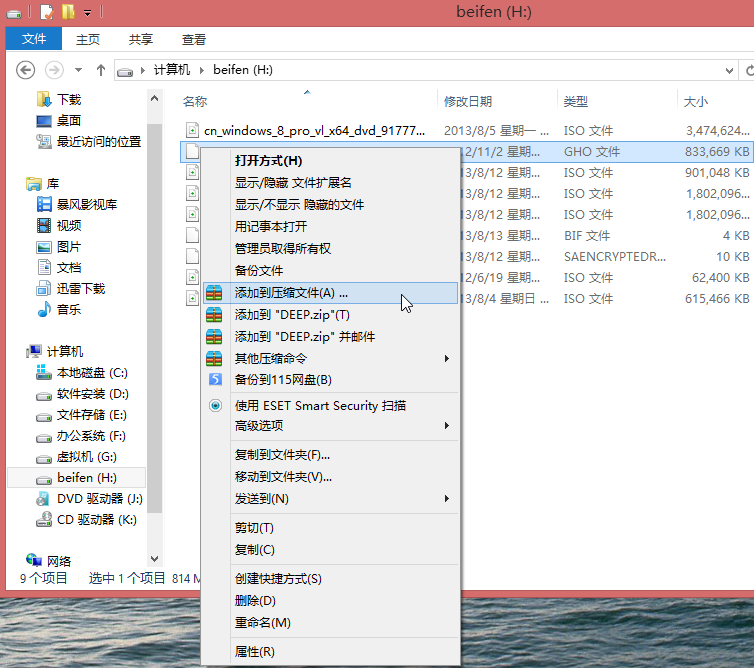Choose 删除(D) from the context menu
754x668 pixels.
[330, 601]
